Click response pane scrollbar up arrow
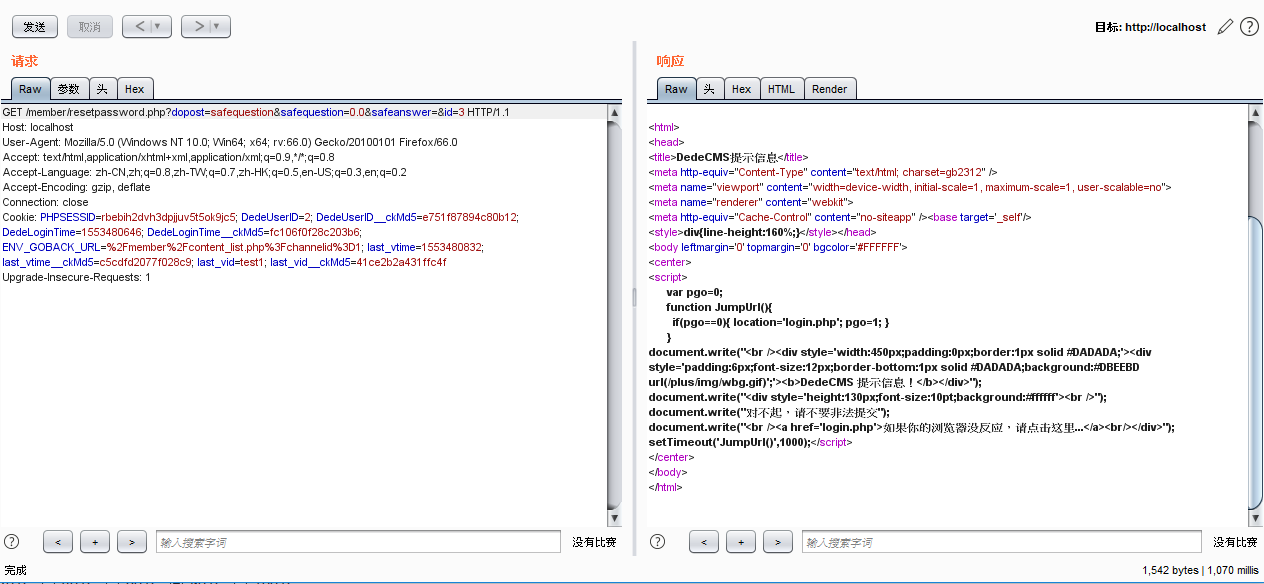Image resolution: width=1264 pixels, height=584 pixels. click(x=1256, y=113)
